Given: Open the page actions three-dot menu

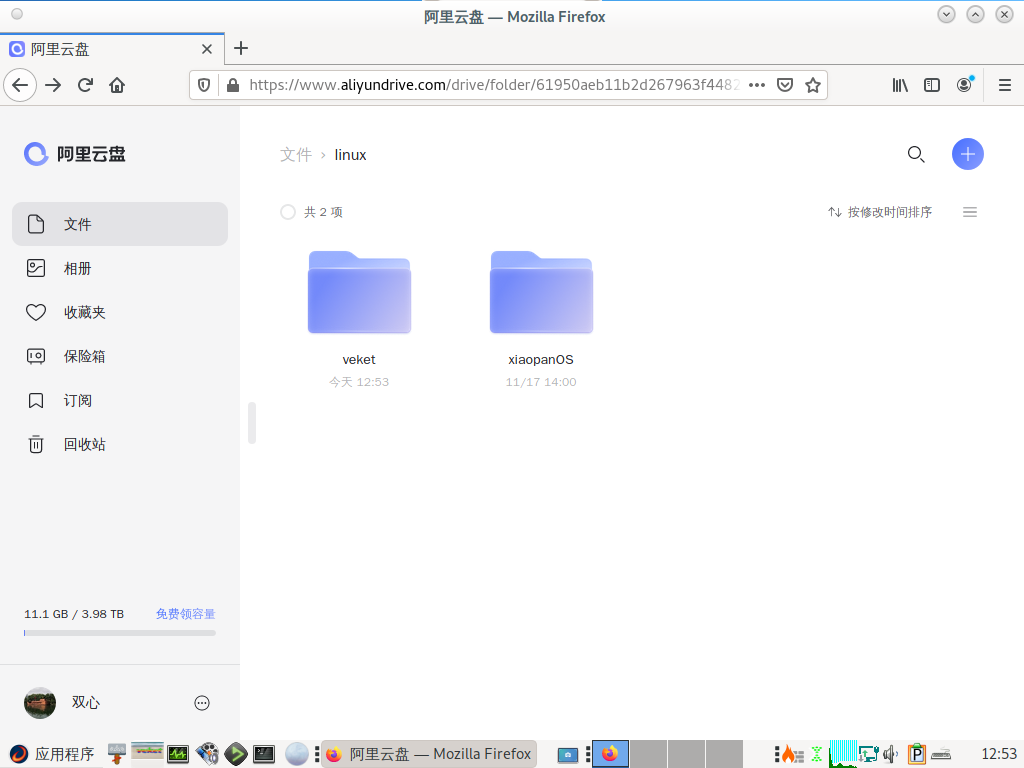Looking at the screenshot, I should click(x=757, y=85).
